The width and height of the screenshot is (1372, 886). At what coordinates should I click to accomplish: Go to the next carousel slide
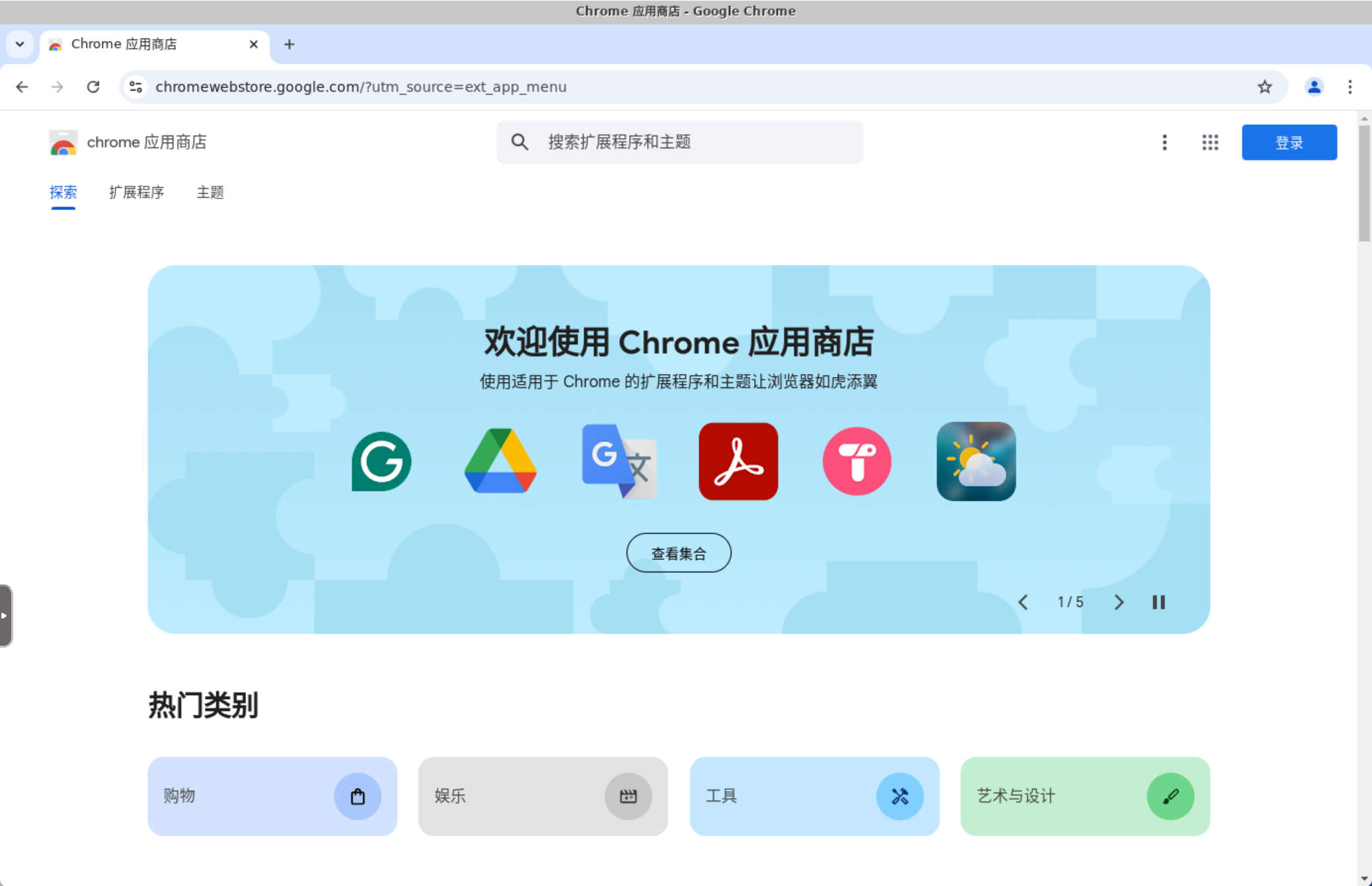click(x=1118, y=602)
